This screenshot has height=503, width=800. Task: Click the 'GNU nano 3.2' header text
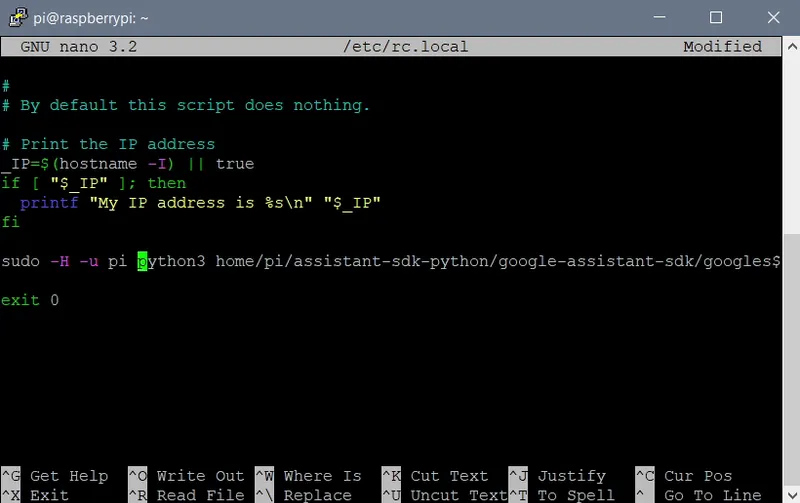79,46
